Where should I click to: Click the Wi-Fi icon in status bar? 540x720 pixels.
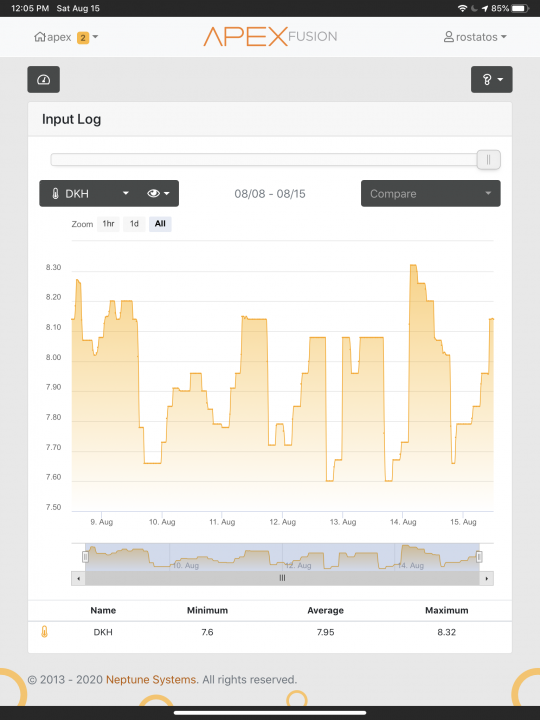click(x=462, y=8)
